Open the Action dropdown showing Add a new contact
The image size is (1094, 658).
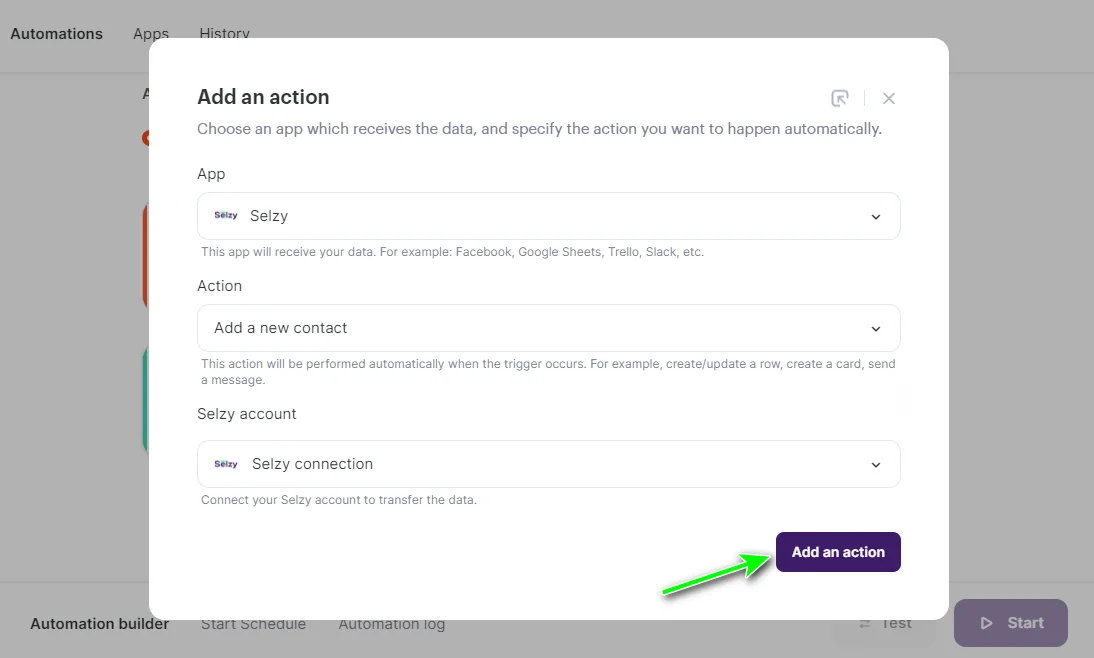pyautogui.click(x=548, y=328)
